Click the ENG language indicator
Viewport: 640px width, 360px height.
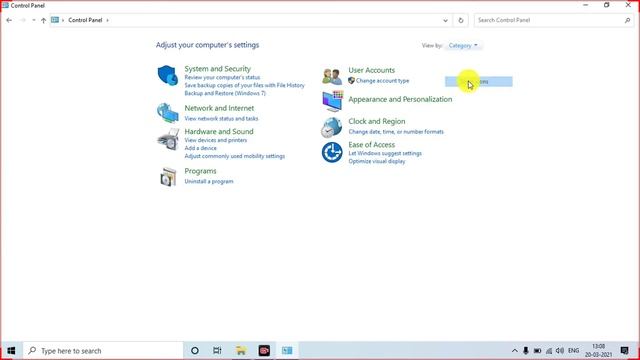(x=573, y=351)
